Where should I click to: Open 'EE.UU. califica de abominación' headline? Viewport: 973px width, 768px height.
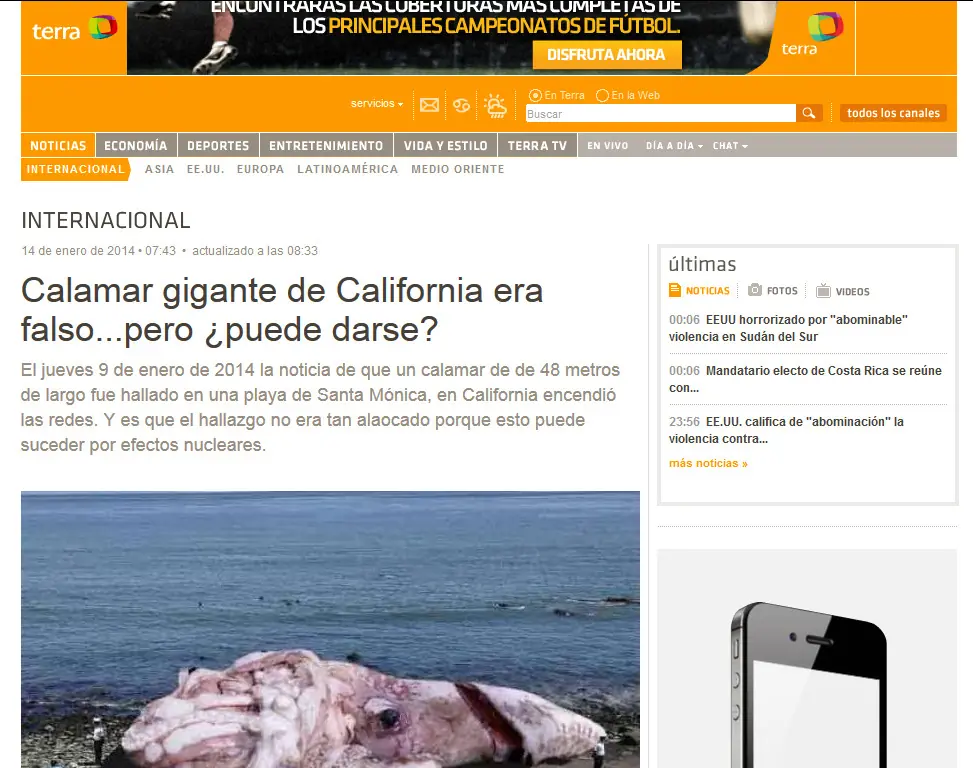[786, 430]
